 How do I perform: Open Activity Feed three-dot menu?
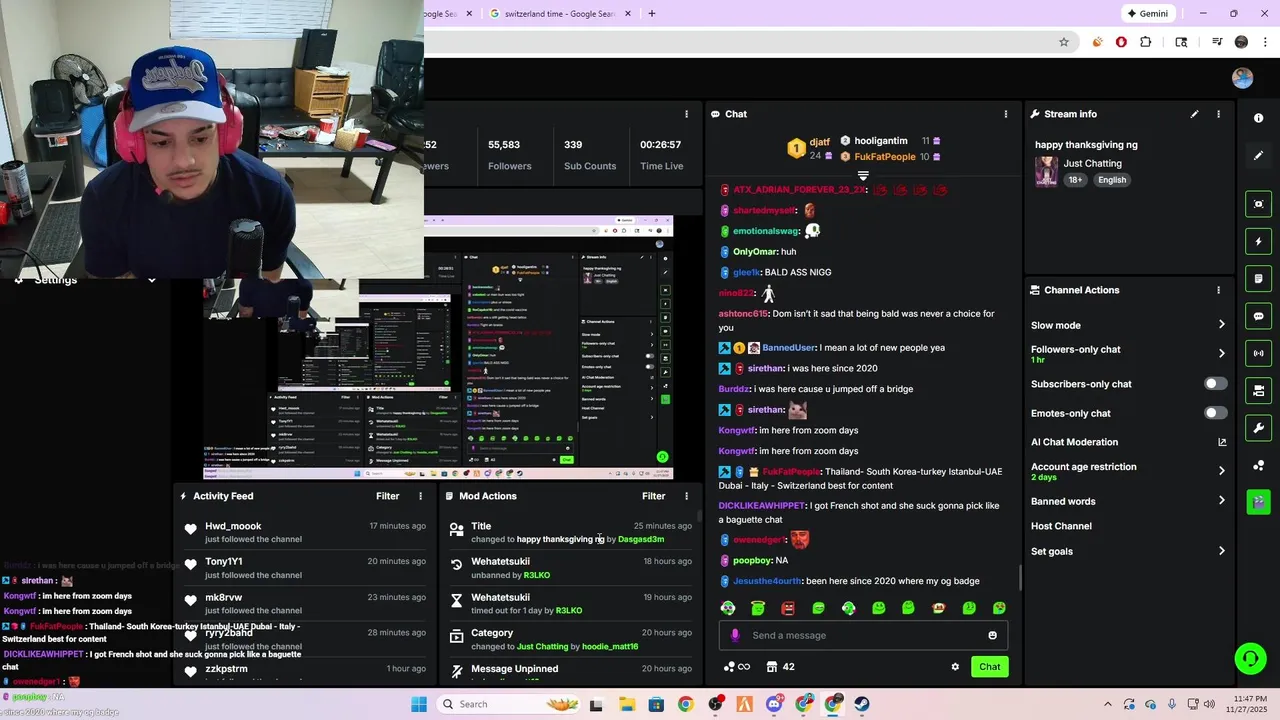pyautogui.click(x=420, y=496)
